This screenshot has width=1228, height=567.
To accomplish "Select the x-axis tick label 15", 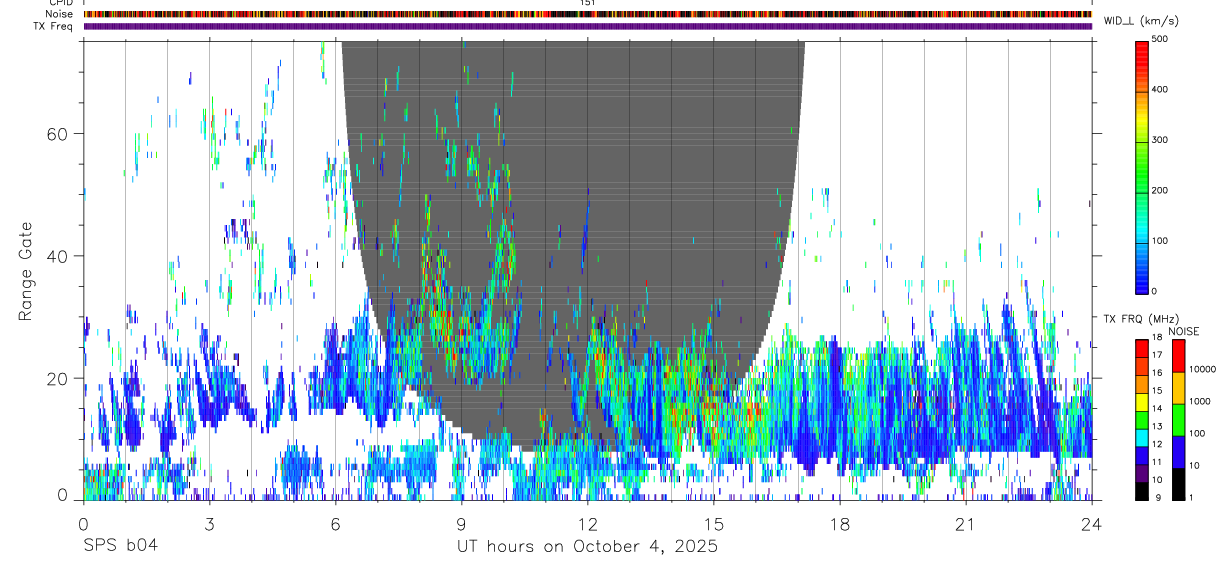I will click(x=713, y=523).
